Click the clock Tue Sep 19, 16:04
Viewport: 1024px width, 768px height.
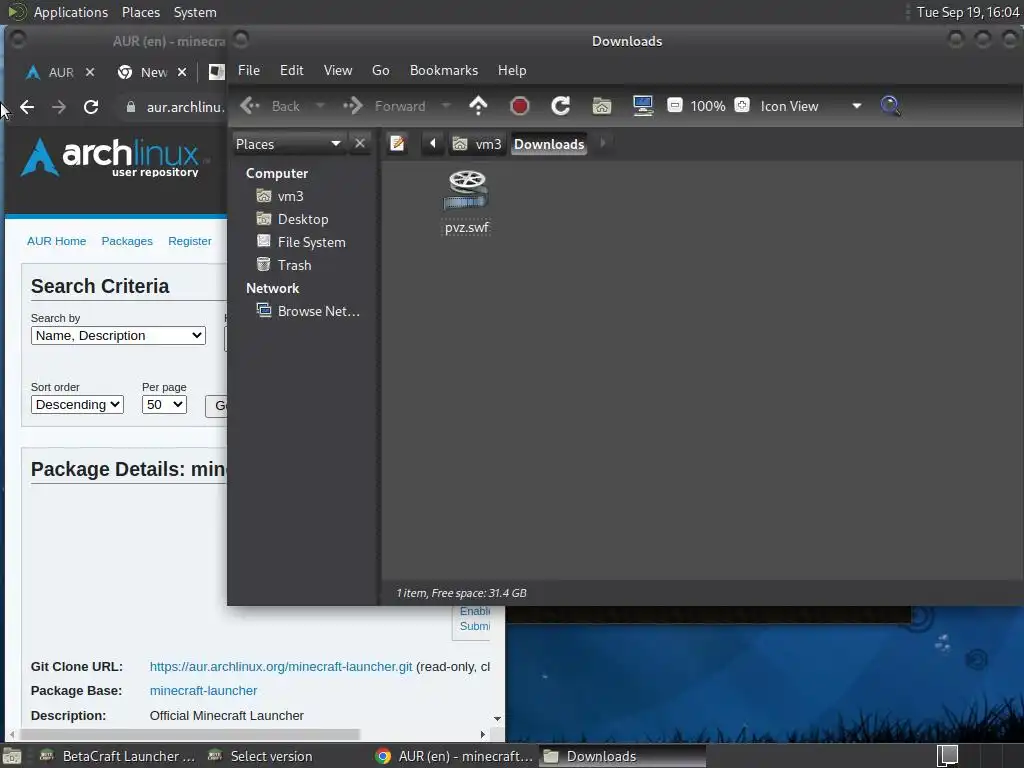pyautogui.click(x=968, y=12)
